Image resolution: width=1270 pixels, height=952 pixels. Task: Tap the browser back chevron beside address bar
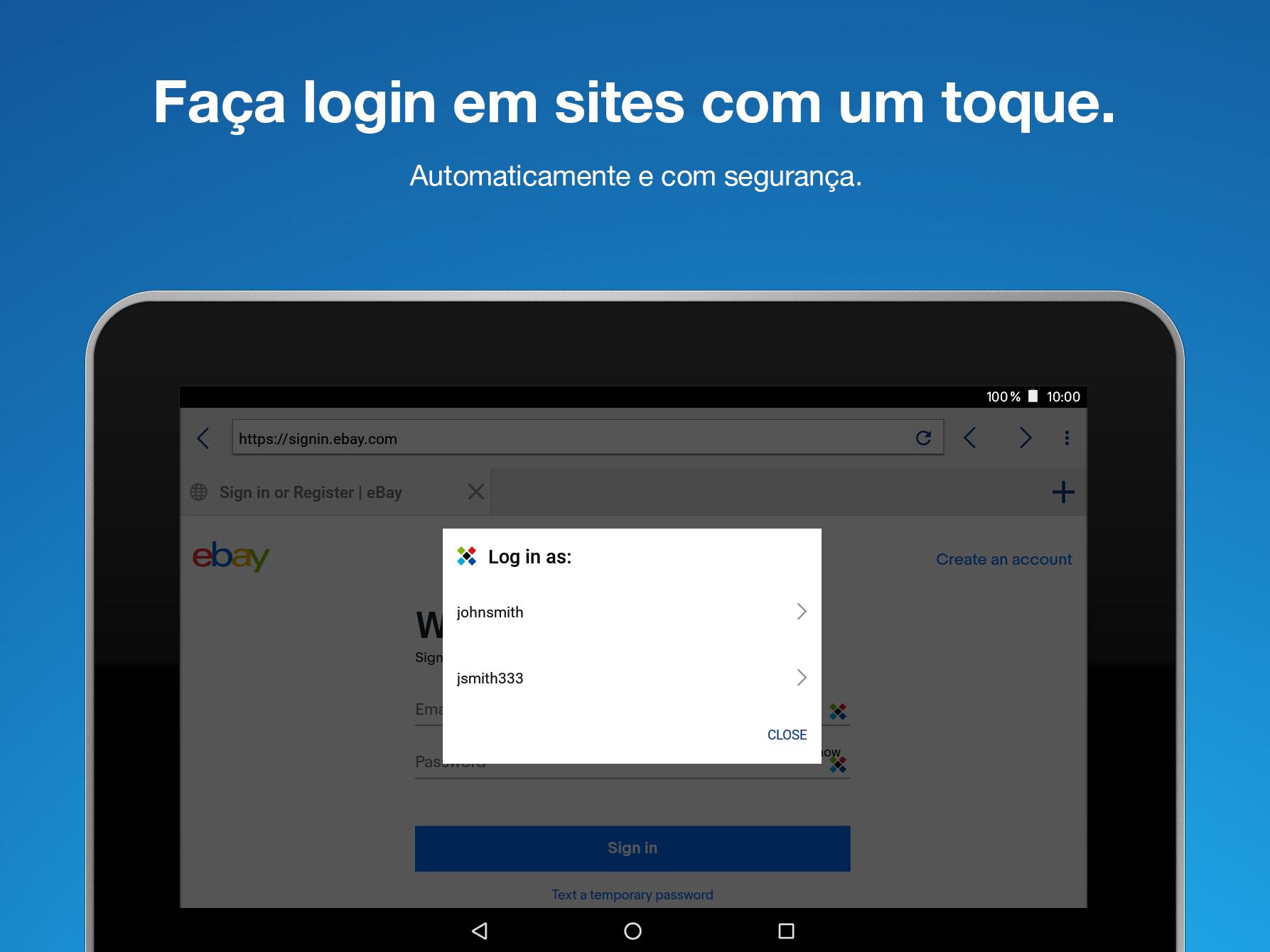pyautogui.click(x=203, y=438)
